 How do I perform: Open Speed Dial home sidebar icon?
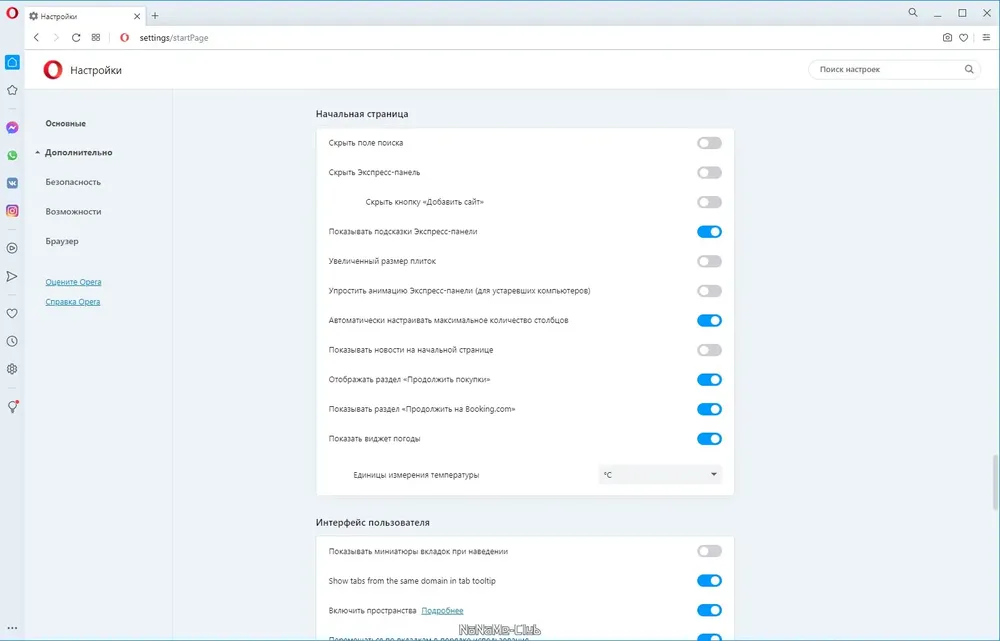click(x=12, y=62)
